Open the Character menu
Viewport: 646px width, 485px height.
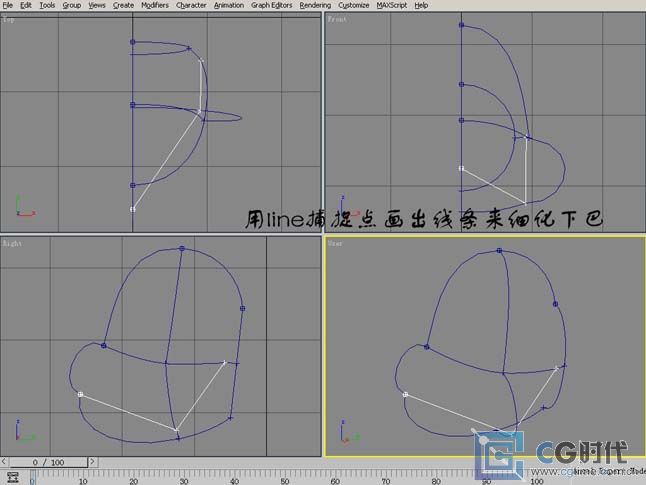pyautogui.click(x=191, y=5)
